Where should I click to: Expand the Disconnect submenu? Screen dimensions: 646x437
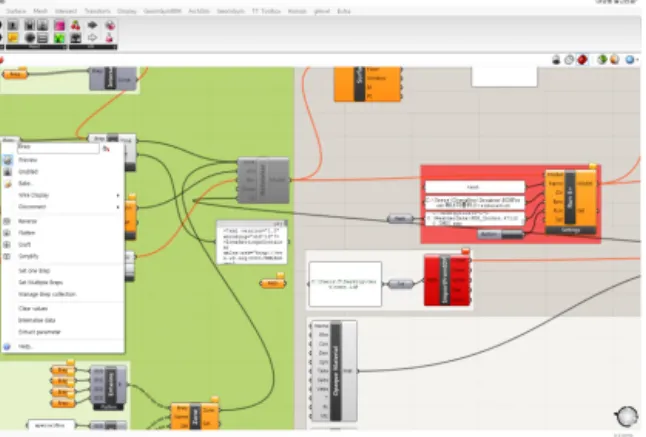pyautogui.click(x=63, y=207)
